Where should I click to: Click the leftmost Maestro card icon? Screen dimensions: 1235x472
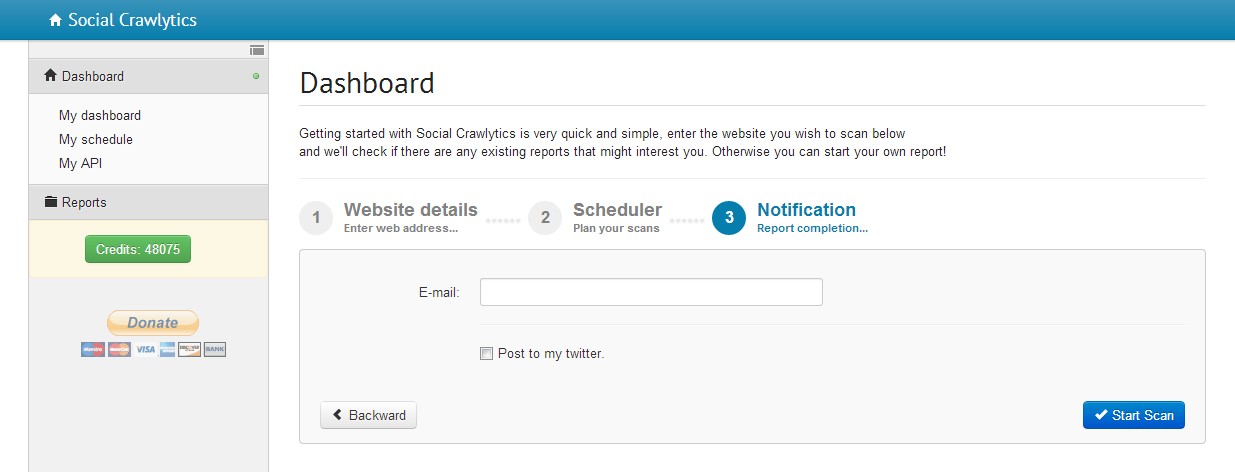click(93, 349)
